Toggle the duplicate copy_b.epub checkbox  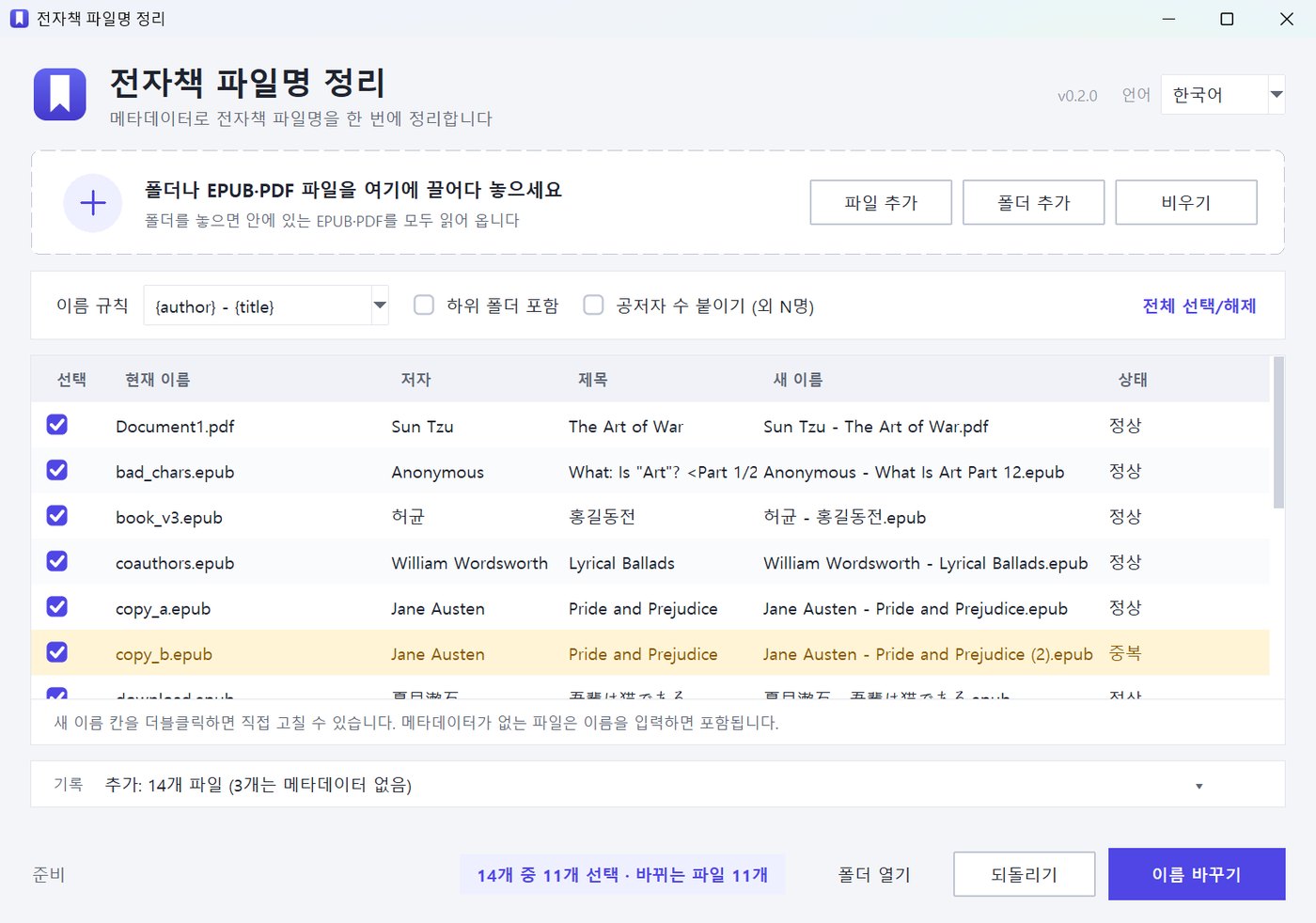[57, 652]
